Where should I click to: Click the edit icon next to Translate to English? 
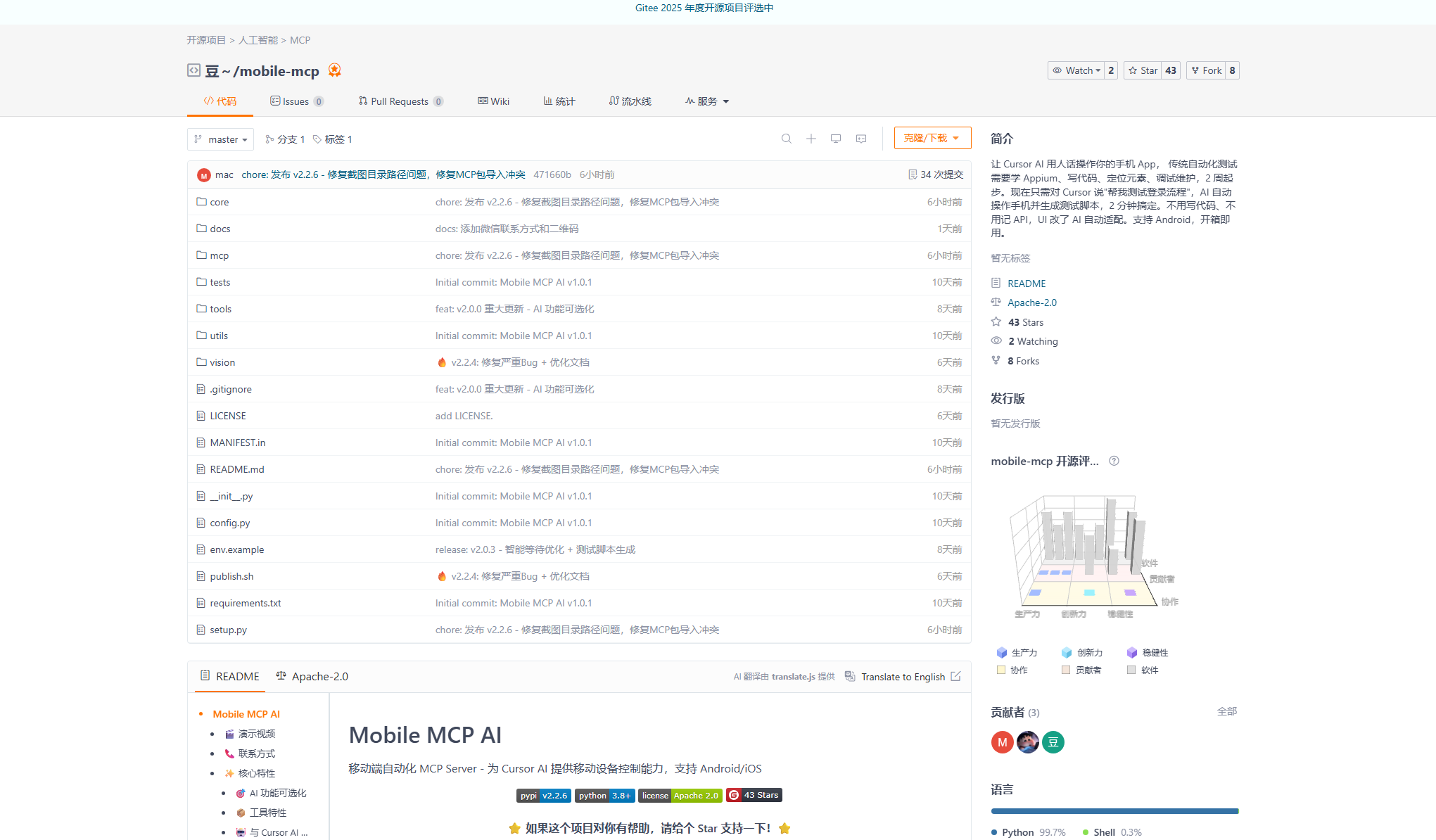[x=955, y=676]
